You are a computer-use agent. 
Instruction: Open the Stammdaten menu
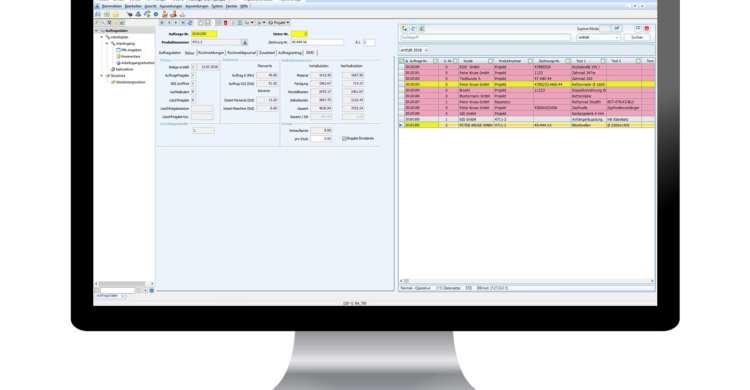pyautogui.click(x=111, y=6)
